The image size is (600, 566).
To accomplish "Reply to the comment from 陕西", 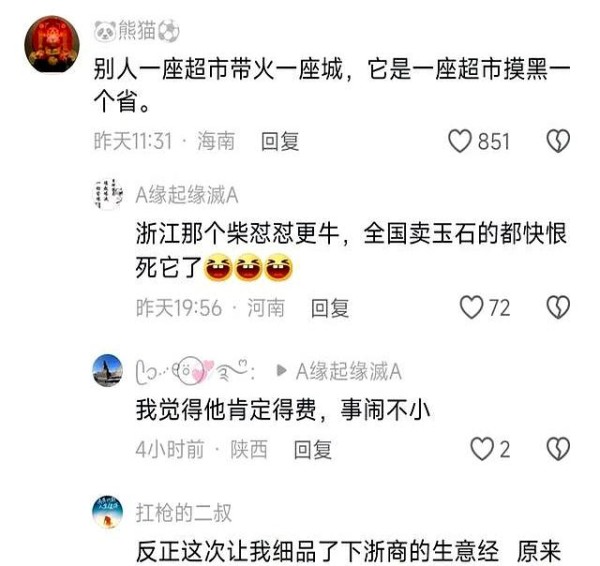I will point(313,449).
